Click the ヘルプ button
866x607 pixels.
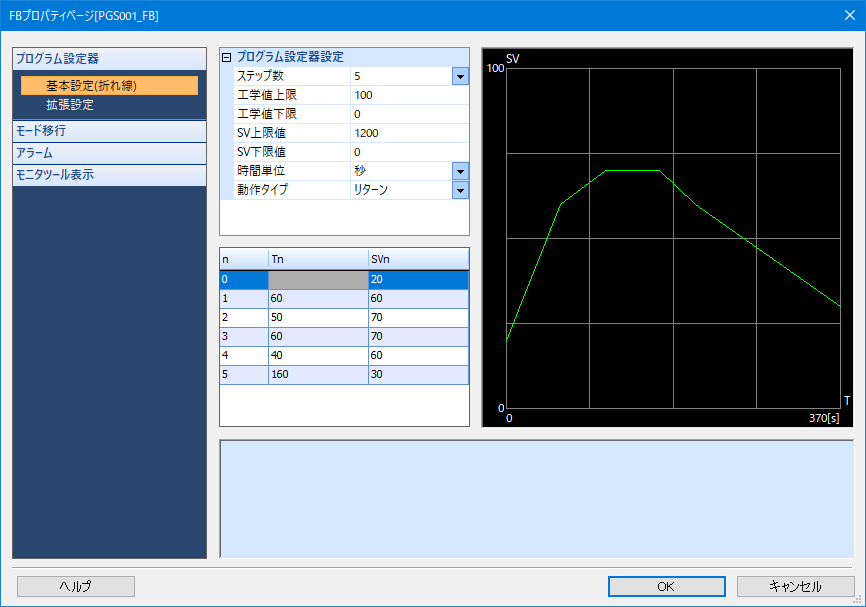(76, 587)
